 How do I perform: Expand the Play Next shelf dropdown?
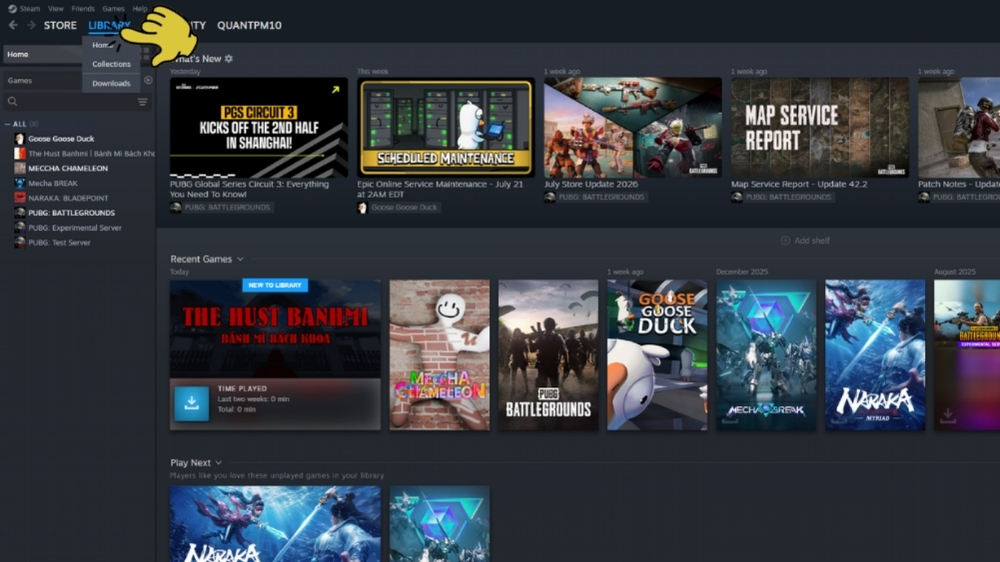coord(218,462)
